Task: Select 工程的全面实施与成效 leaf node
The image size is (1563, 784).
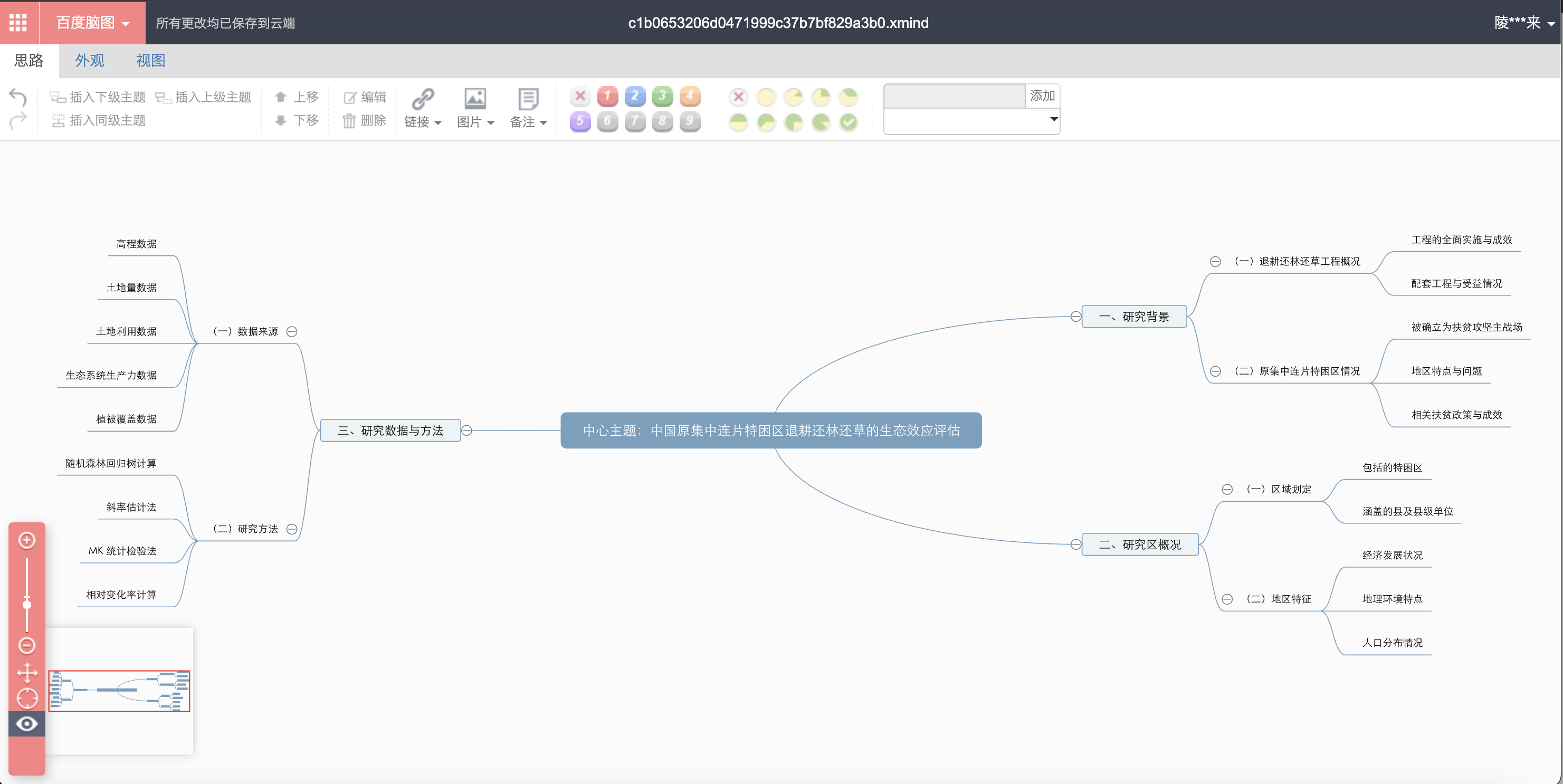Action: 1462,240
